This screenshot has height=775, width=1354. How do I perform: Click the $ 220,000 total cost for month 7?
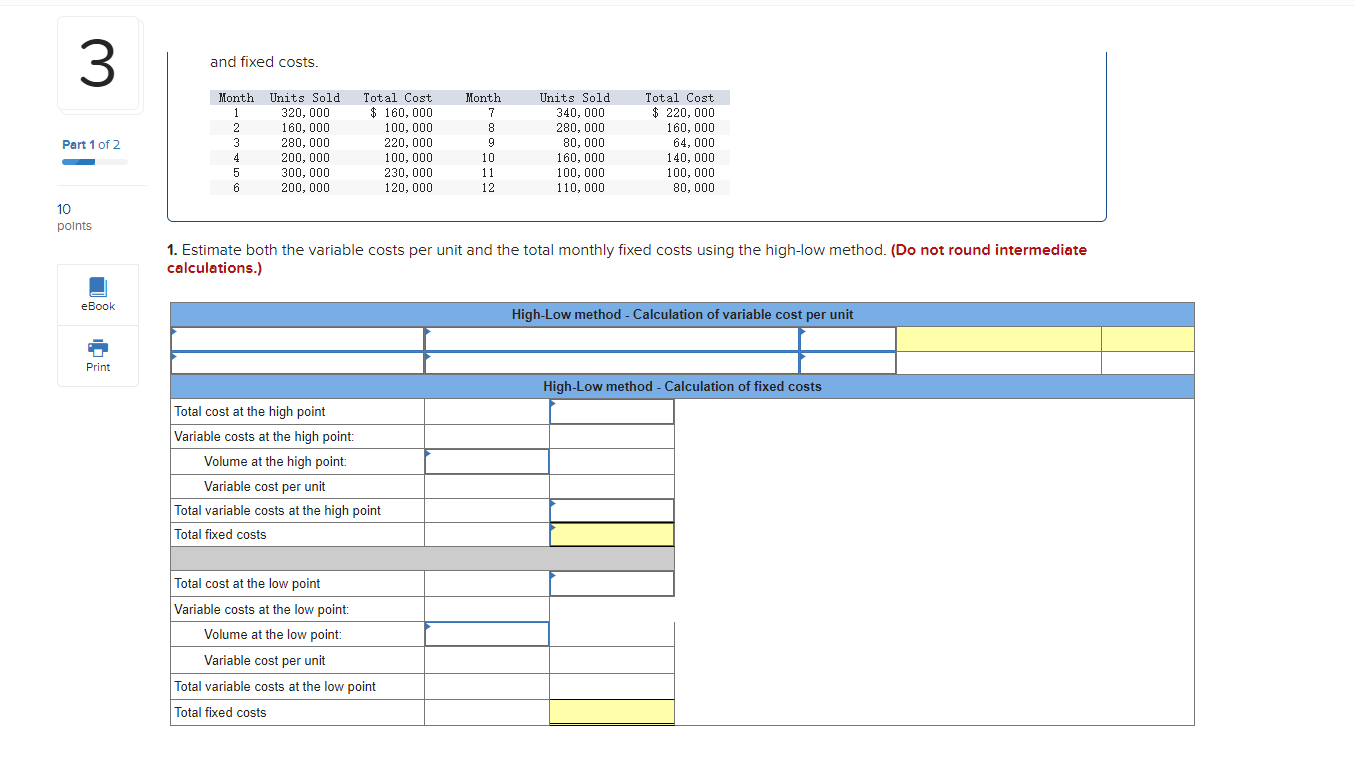click(x=683, y=112)
